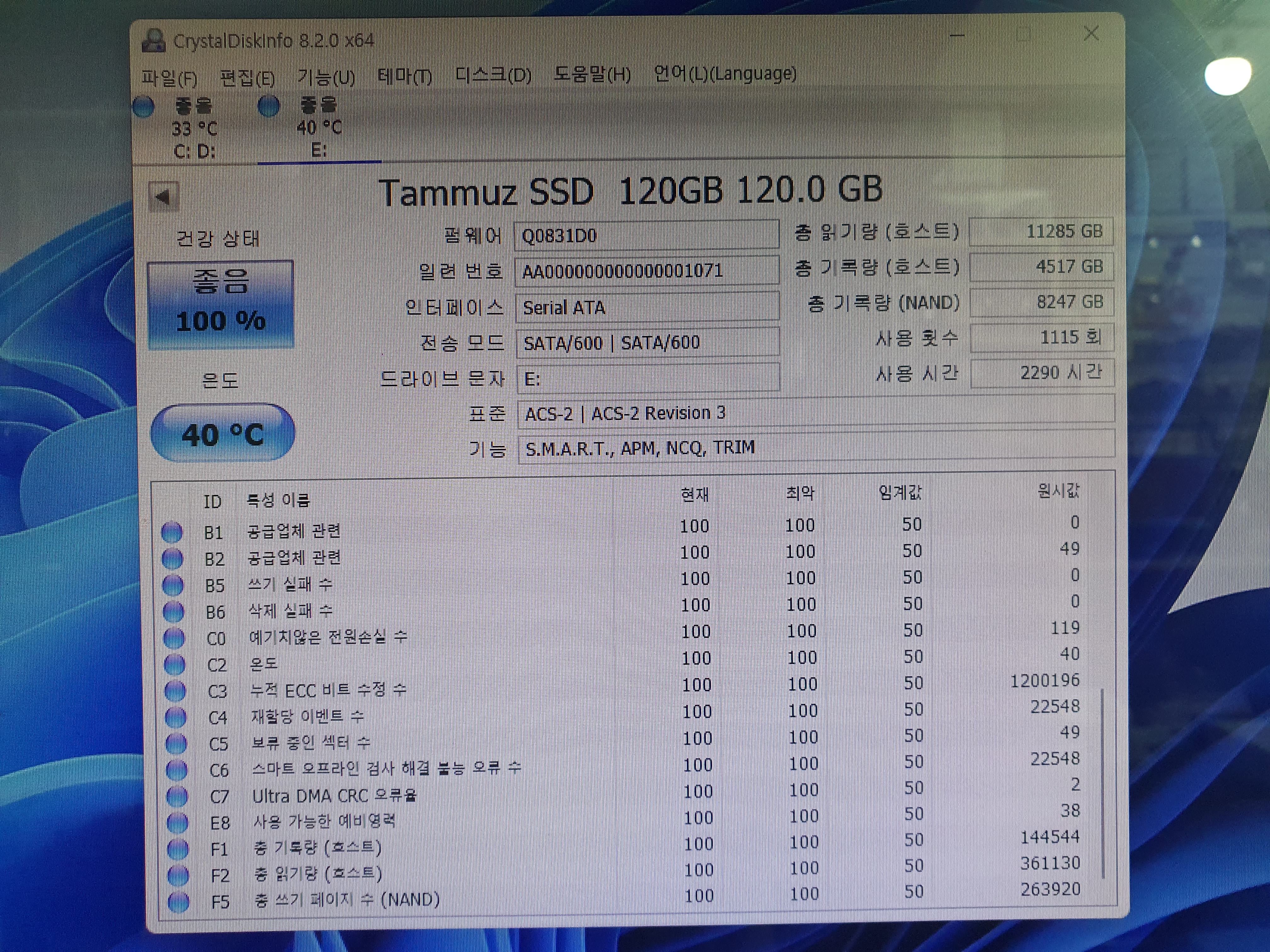Click the NAND writes value 8247 GB
The height and width of the screenshot is (952, 1270).
1042,303
